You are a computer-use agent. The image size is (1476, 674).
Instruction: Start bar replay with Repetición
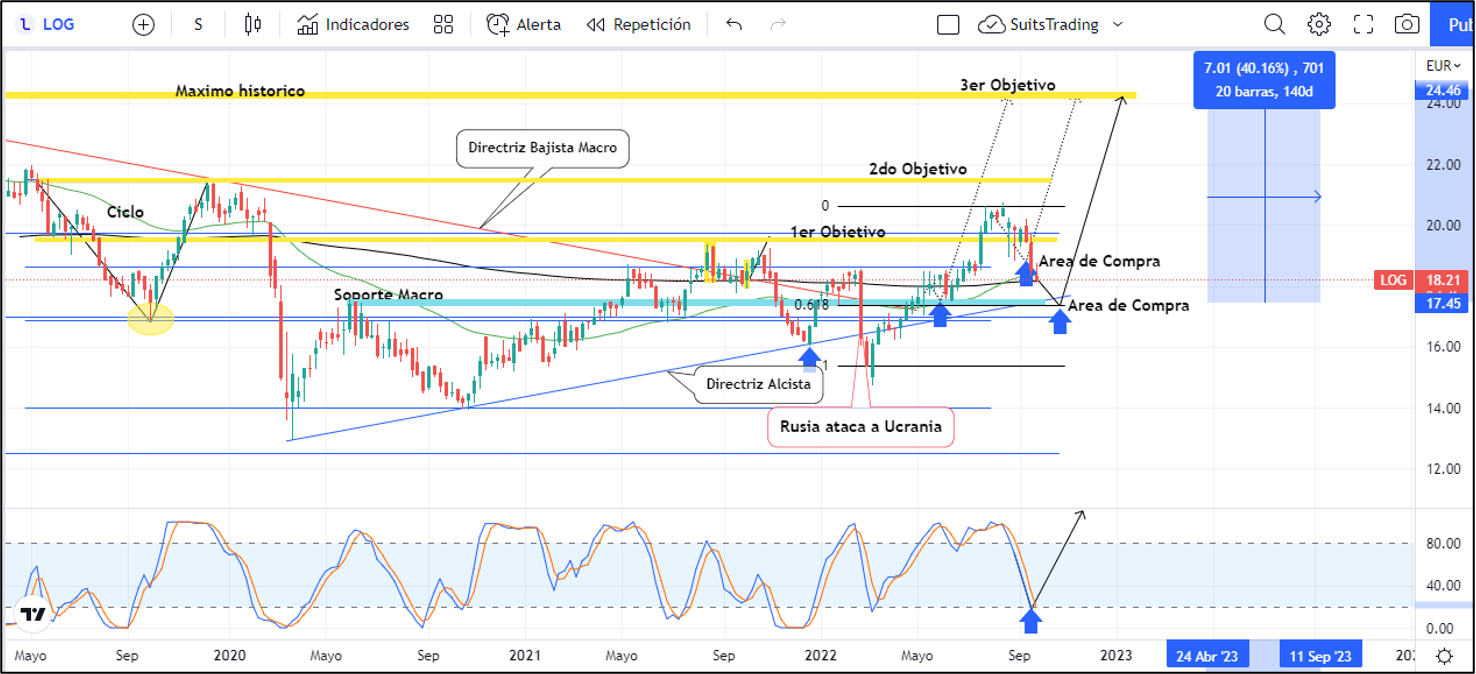(638, 24)
